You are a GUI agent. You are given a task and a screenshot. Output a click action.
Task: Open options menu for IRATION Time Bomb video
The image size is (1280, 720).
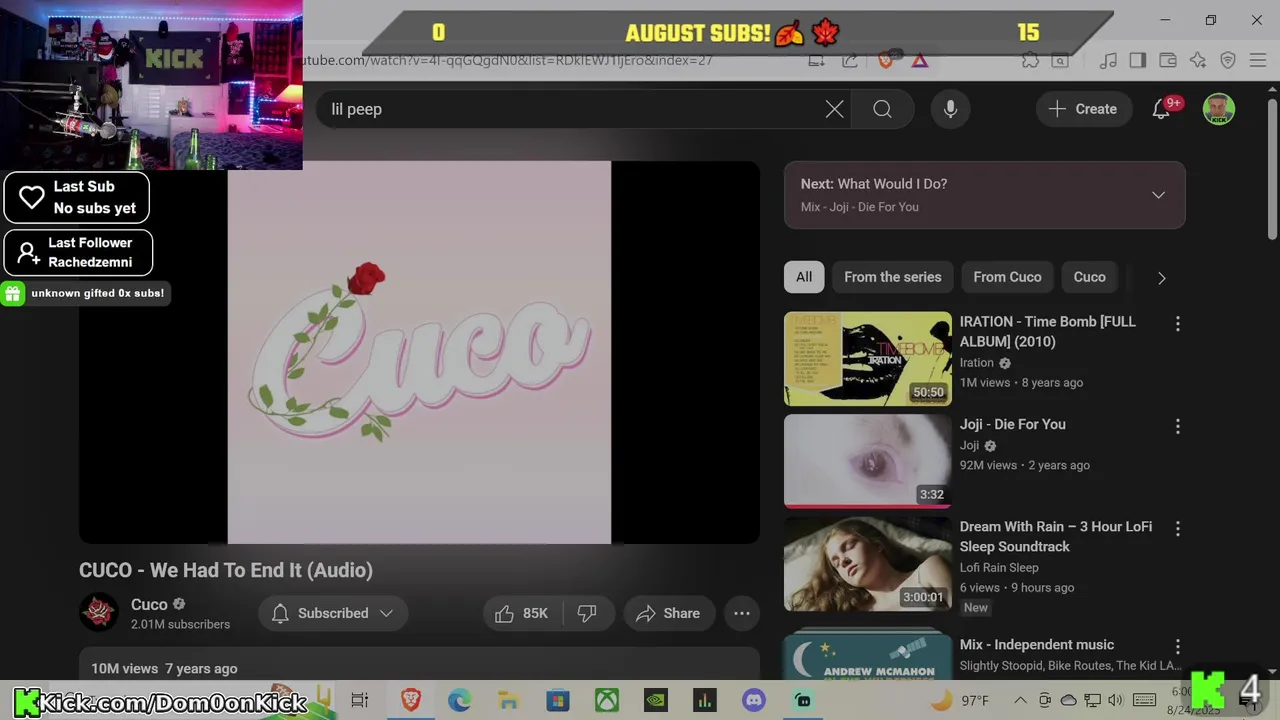(x=1177, y=324)
